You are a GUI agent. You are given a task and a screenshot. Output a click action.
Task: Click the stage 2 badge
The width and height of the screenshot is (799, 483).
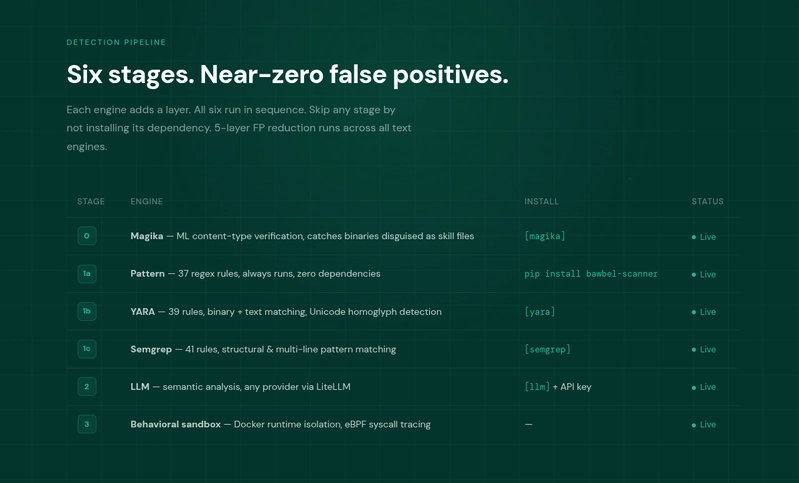pyautogui.click(x=87, y=387)
